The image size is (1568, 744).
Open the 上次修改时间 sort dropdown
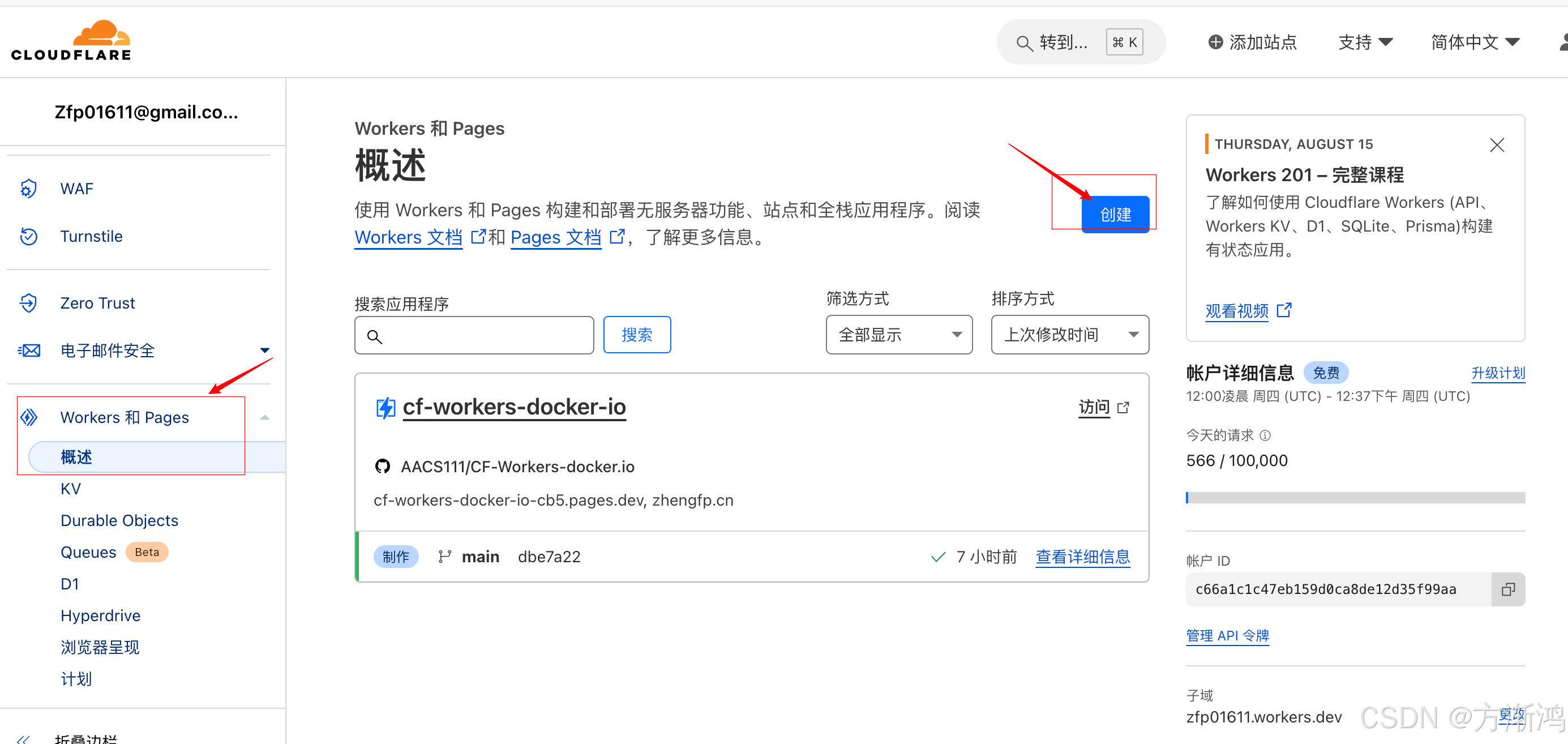coord(1069,334)
